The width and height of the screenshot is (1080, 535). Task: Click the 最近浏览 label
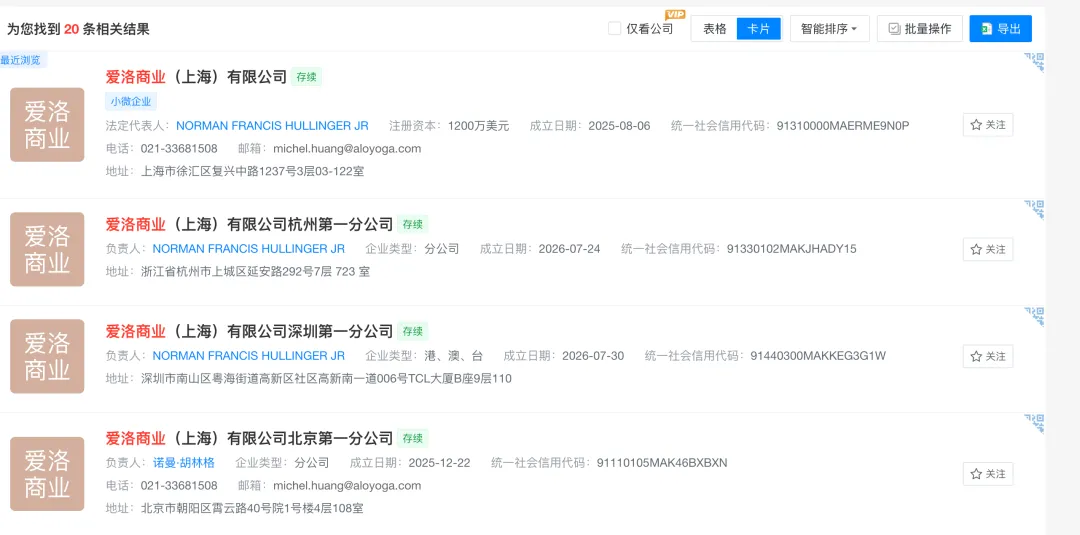(21, 60)
